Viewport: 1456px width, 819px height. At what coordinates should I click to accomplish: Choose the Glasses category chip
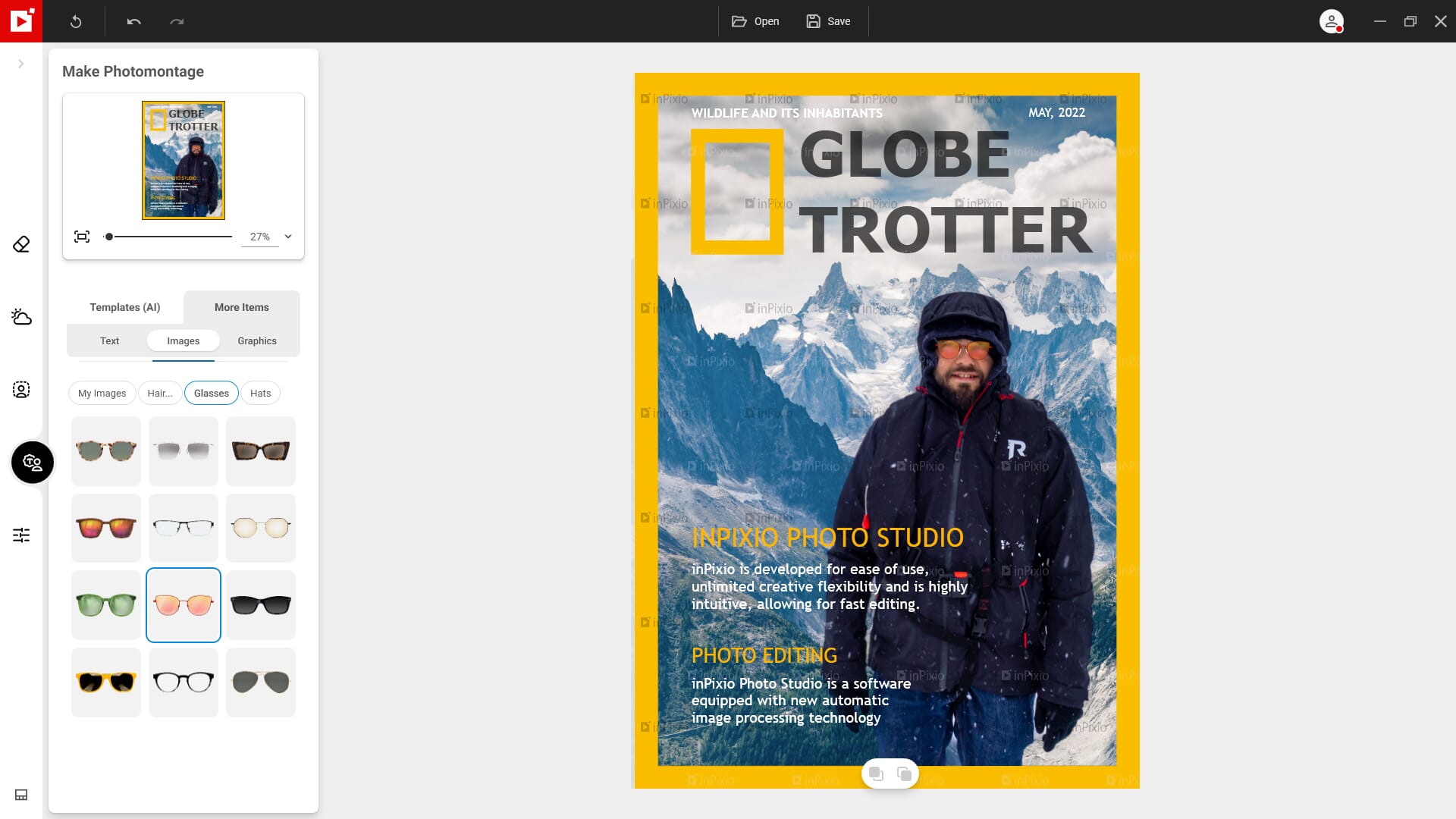point(212,394)
